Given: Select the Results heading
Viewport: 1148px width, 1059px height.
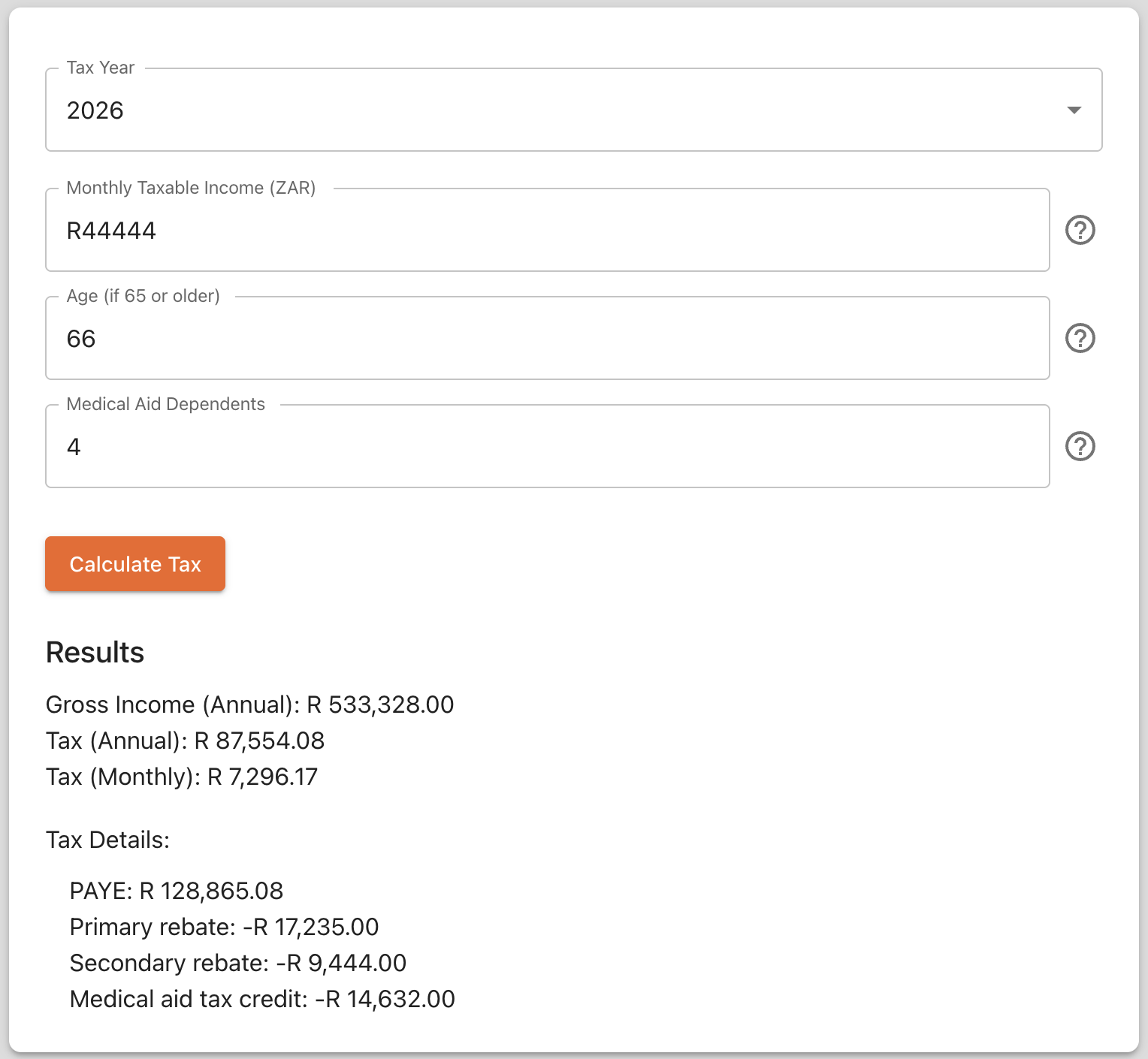Looking at the screenshot, I should coord(95,653).
